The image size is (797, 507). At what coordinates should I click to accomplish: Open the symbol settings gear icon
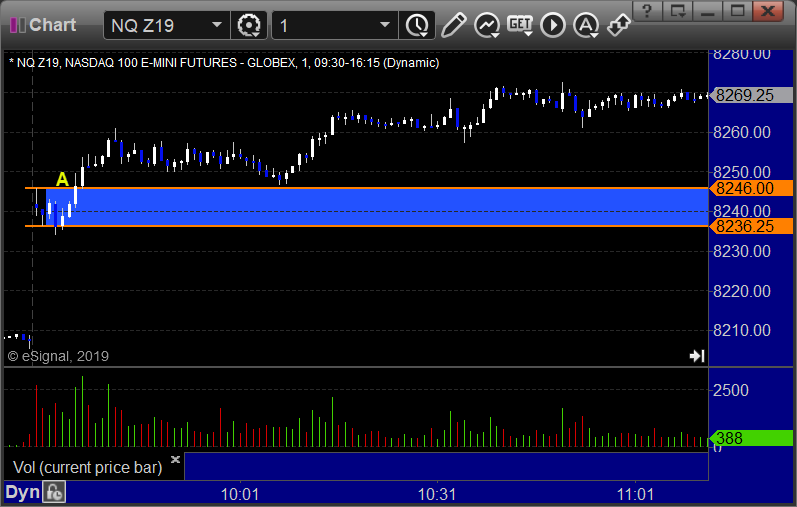coord(249,25)
